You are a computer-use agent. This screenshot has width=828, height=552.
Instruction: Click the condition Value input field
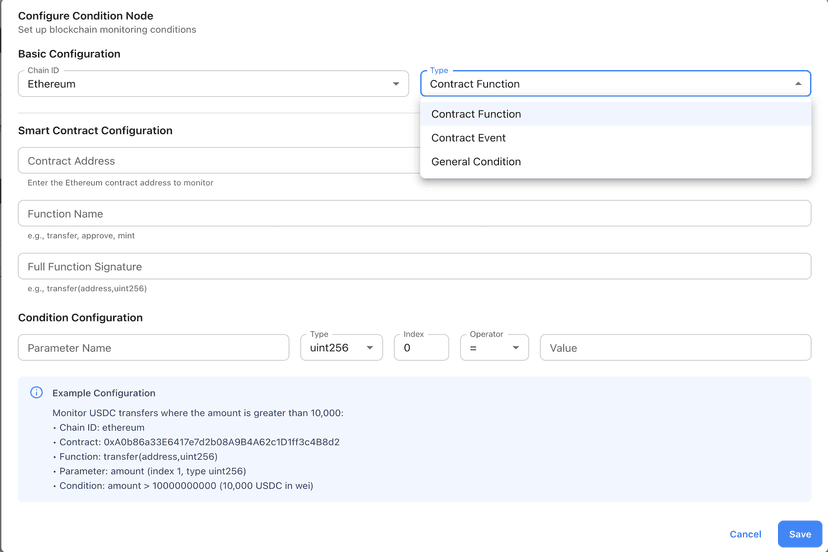pos(675,348)
